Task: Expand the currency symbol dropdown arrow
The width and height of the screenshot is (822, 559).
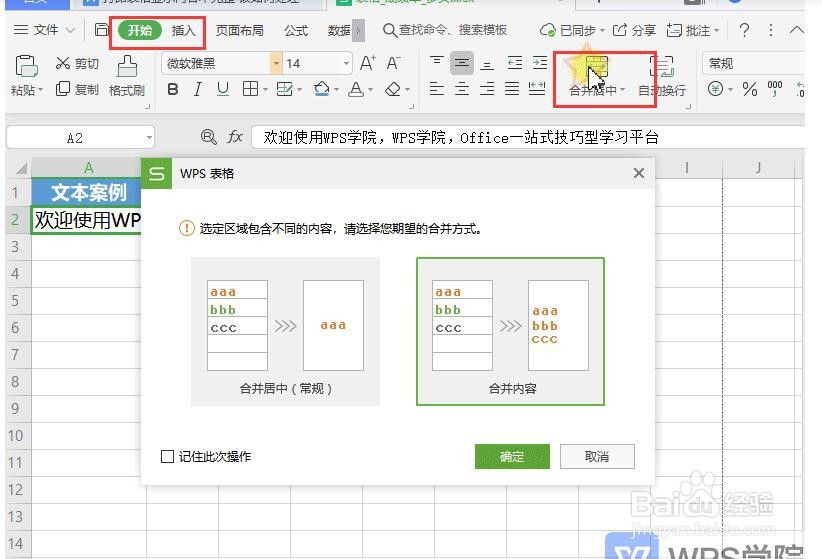Action: point(730,90)
